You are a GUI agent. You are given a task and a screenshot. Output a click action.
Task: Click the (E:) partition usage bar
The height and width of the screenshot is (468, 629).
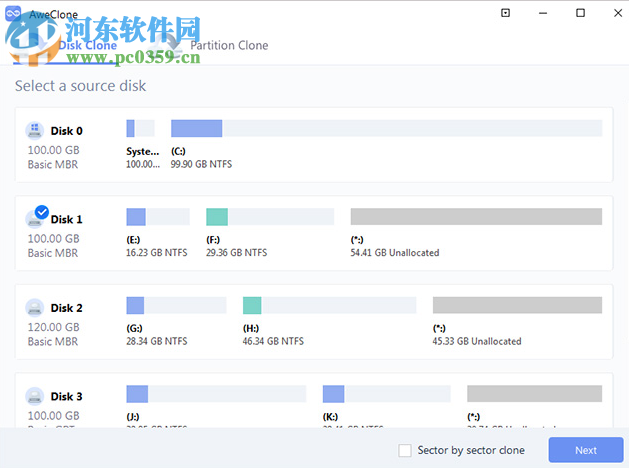[158, 217]
